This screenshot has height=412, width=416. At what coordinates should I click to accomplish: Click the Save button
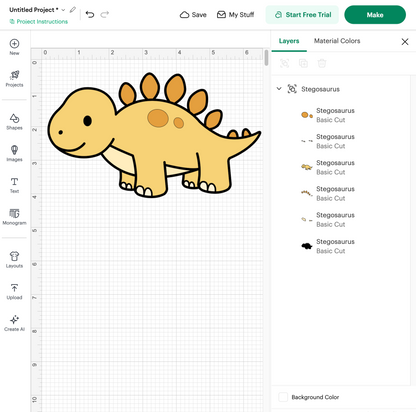(x=193, y=15)
